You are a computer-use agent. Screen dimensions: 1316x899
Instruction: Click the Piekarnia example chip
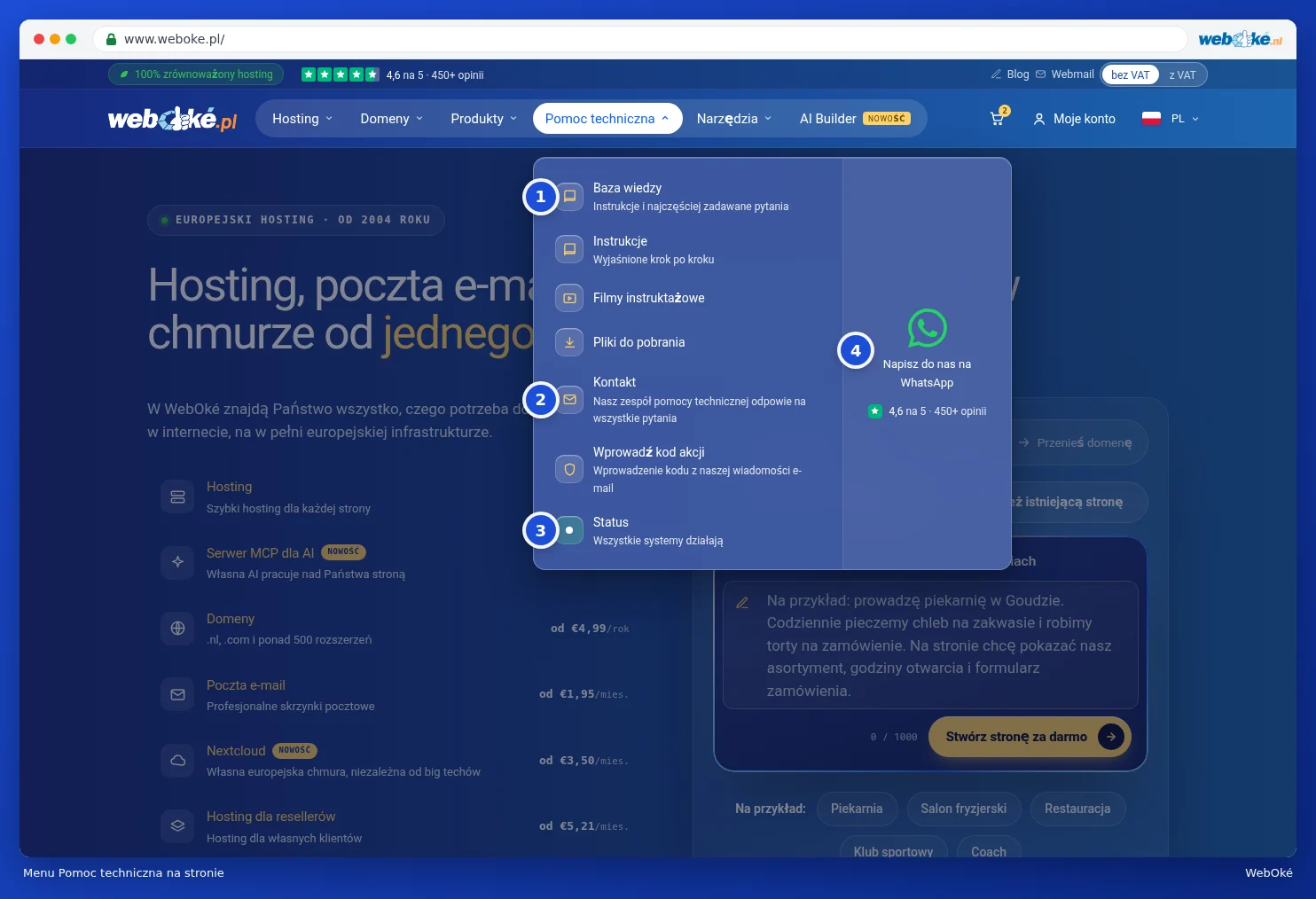[x=857, y=809]
